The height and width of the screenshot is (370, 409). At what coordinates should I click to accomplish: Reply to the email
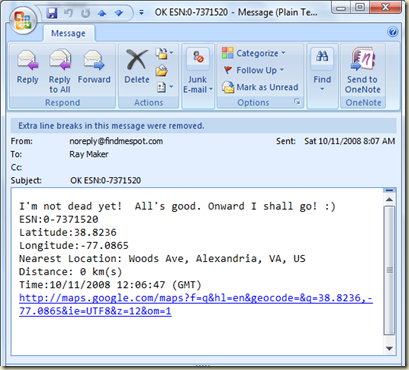tap(28, 66)
